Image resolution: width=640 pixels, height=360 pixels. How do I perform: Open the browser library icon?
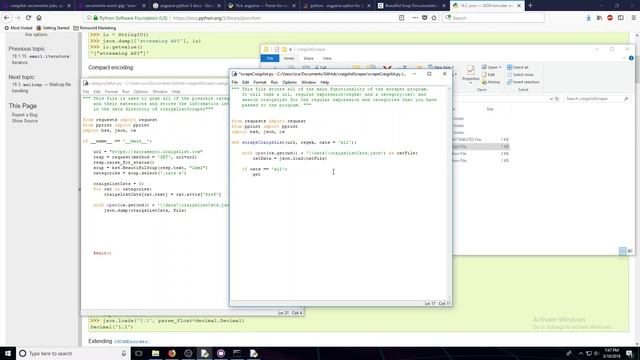[x=599, y=18]
